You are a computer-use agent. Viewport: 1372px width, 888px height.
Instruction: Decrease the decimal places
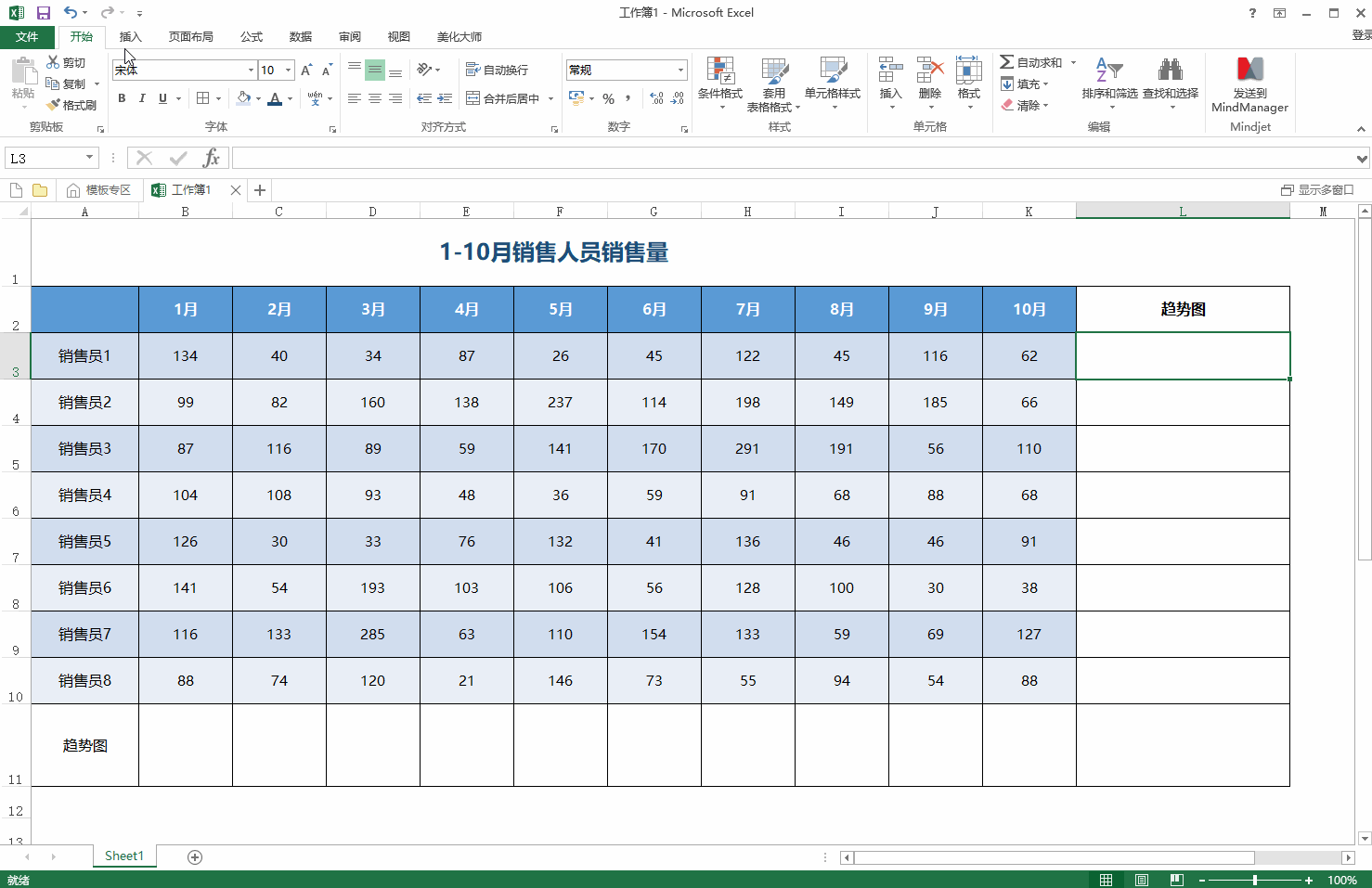pyautogui.click(x=678, y=98)
